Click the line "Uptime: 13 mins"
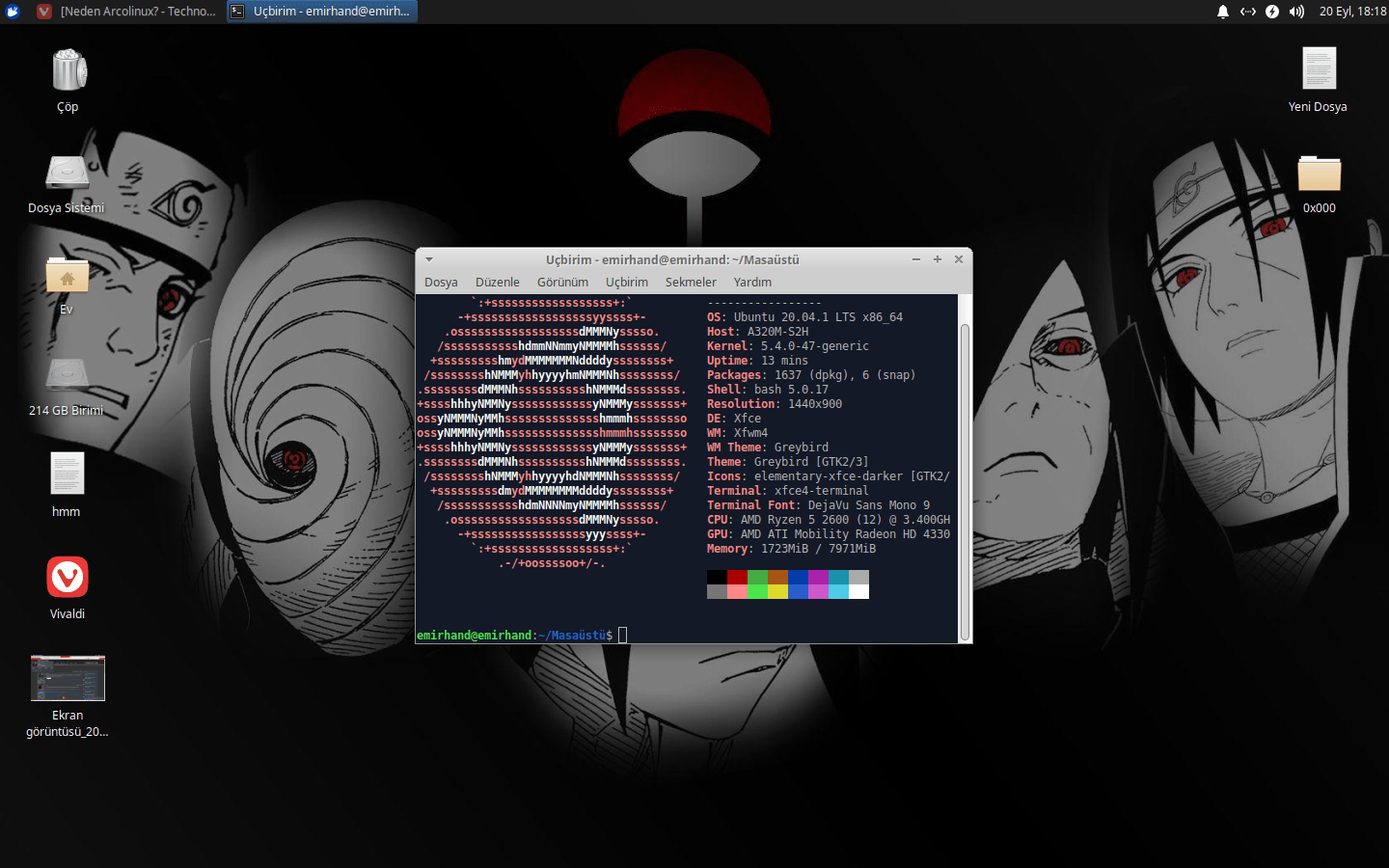1389x868 pixels. pos(758,361)
